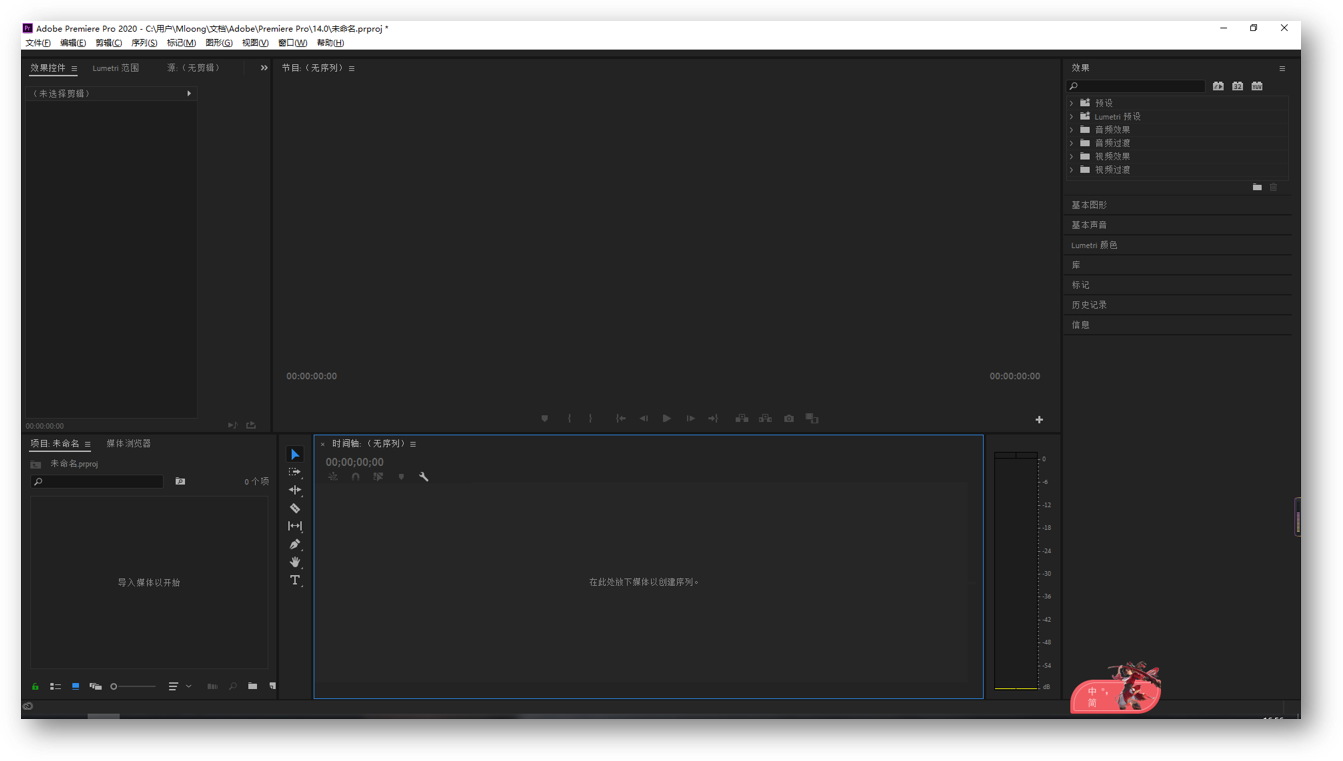This screenshot has height=761, width=1343.
Task: Click the Find bin icon beside project search
Action: (x=180, y=482)
